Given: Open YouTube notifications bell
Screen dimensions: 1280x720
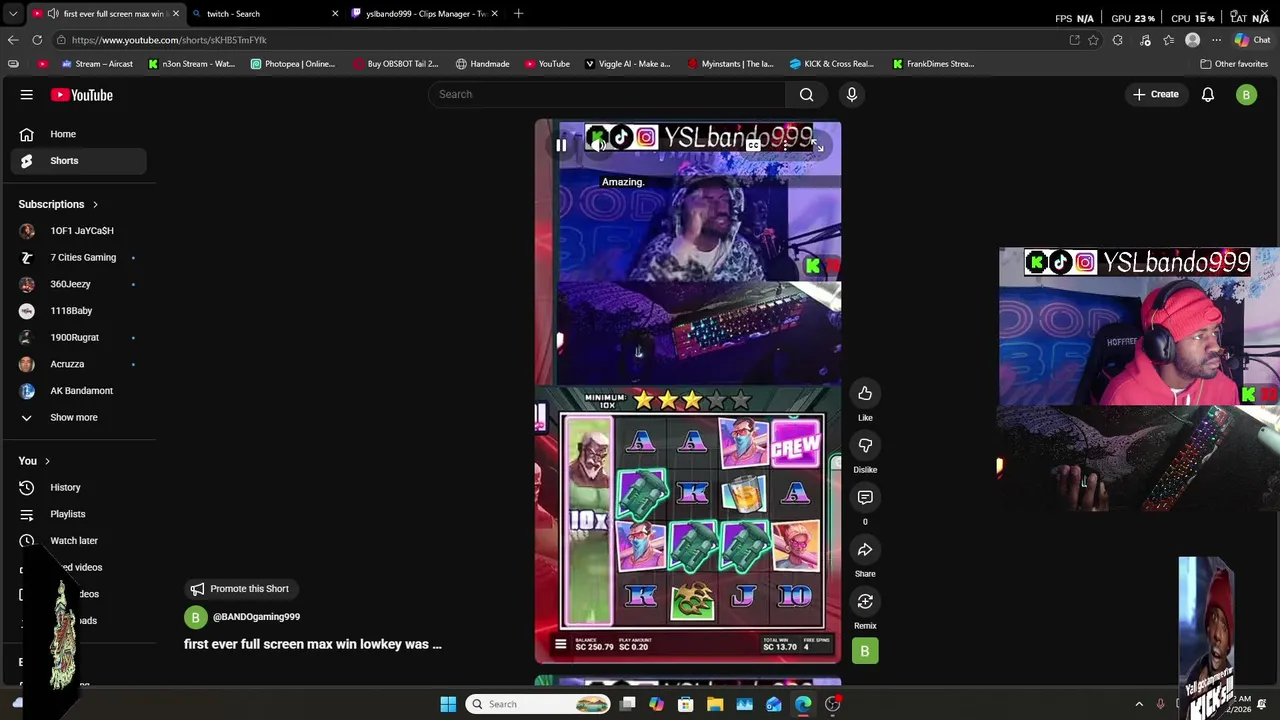Looking at the screenshot, I should tap(1208, 94).
